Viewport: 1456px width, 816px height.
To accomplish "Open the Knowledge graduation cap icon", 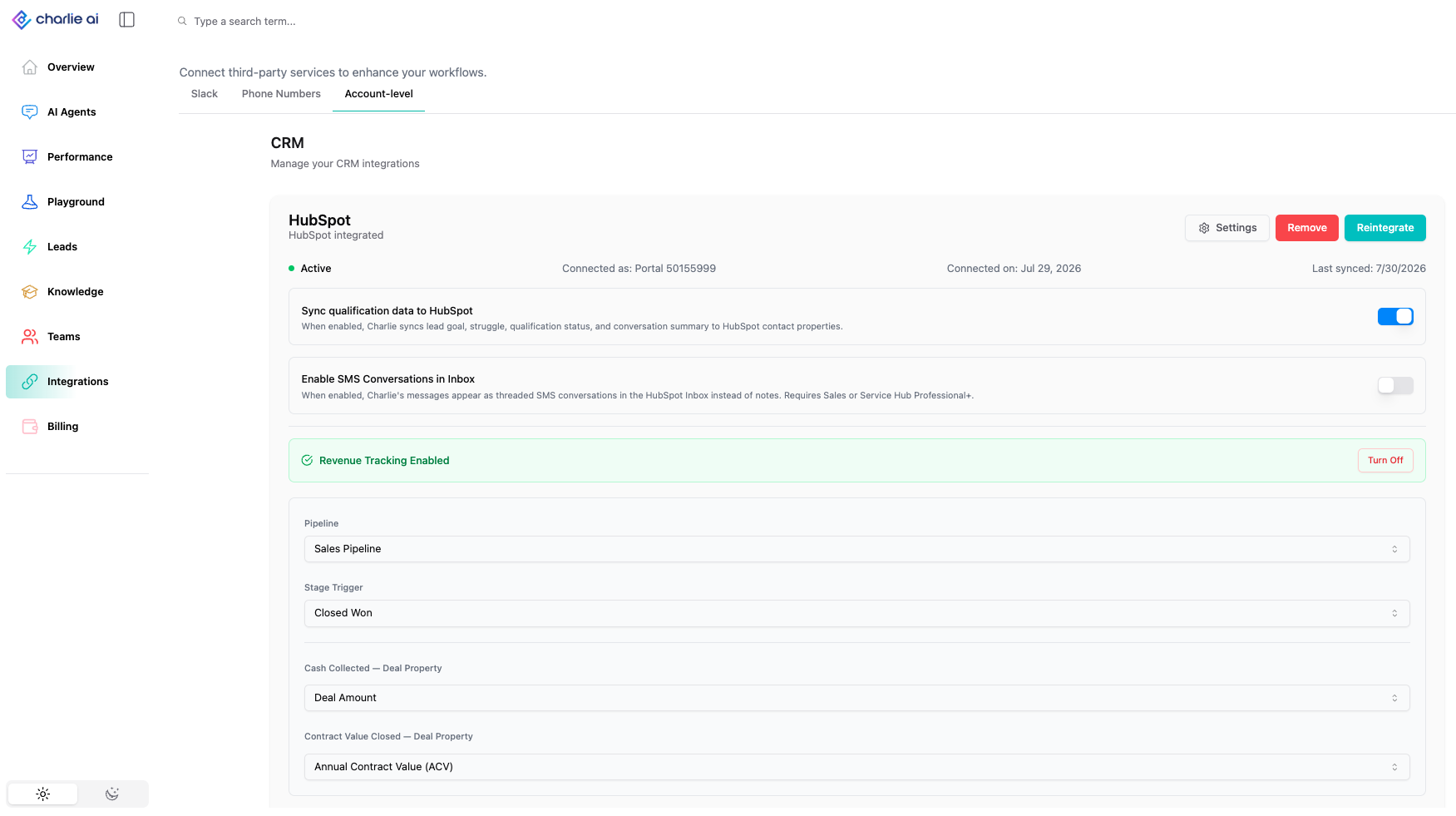I will tap(30, 292).
